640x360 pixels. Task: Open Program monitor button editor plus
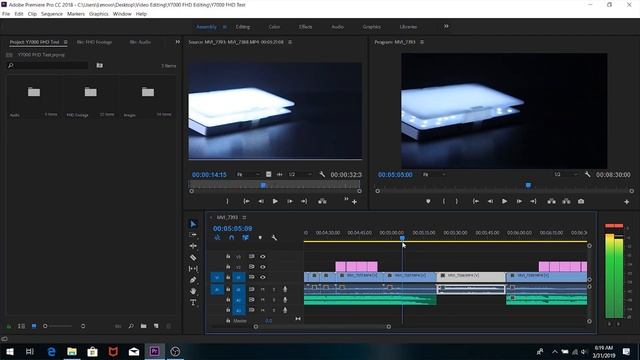[x=627, y=202]
